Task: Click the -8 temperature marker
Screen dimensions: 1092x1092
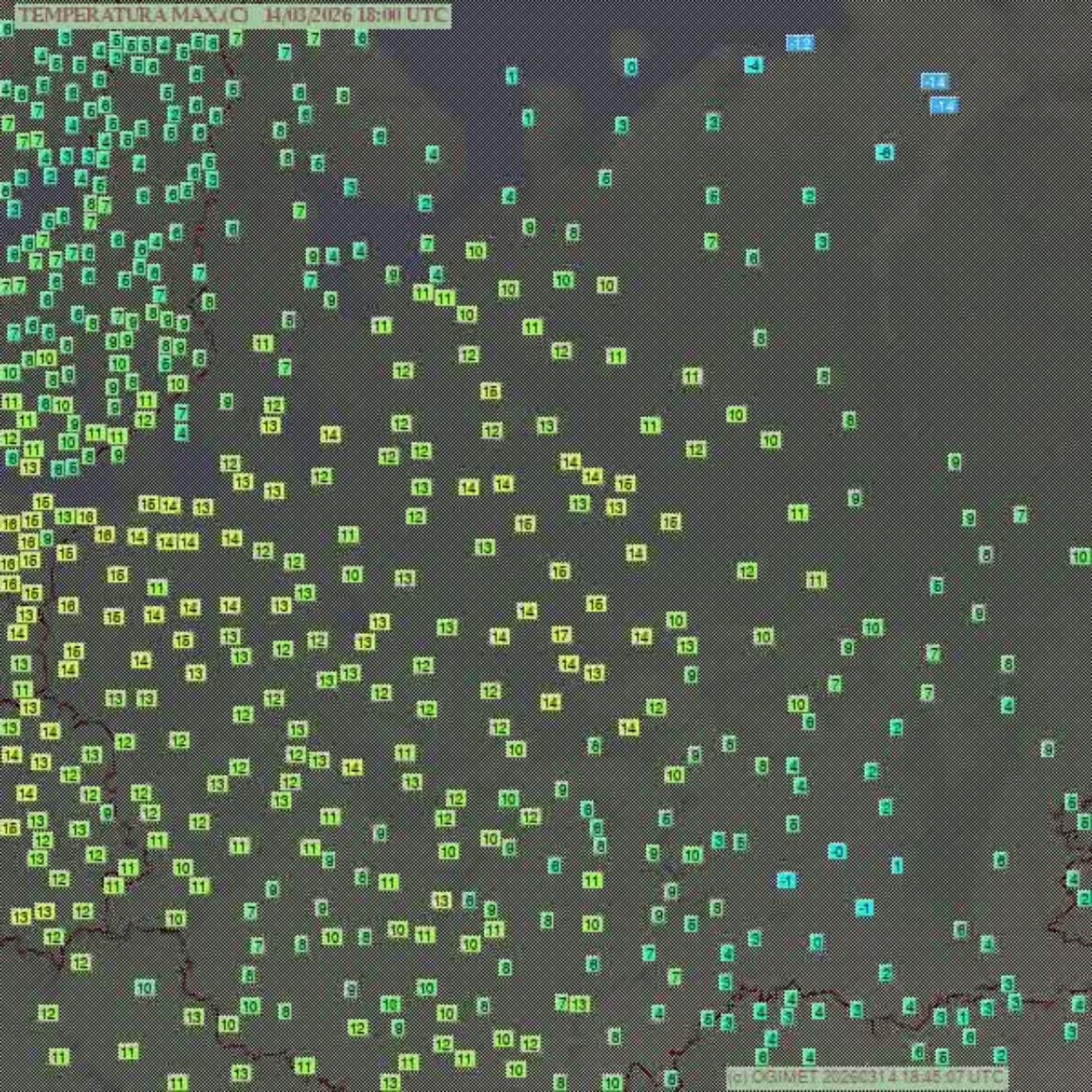Action: [x=885, y=153]
